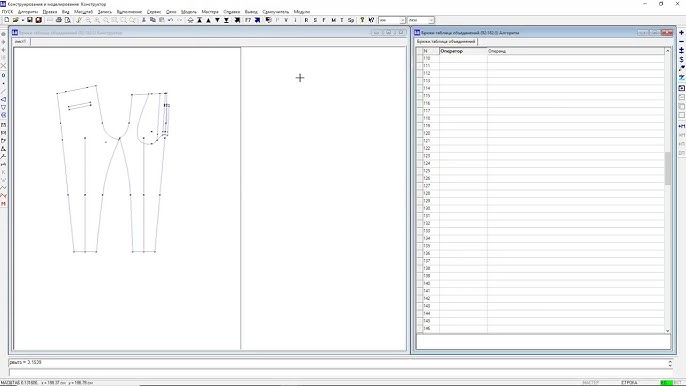Click the Copy icon in toolbar
The height and width of the screenshot is (386, 686).
[x=153, y=20]
